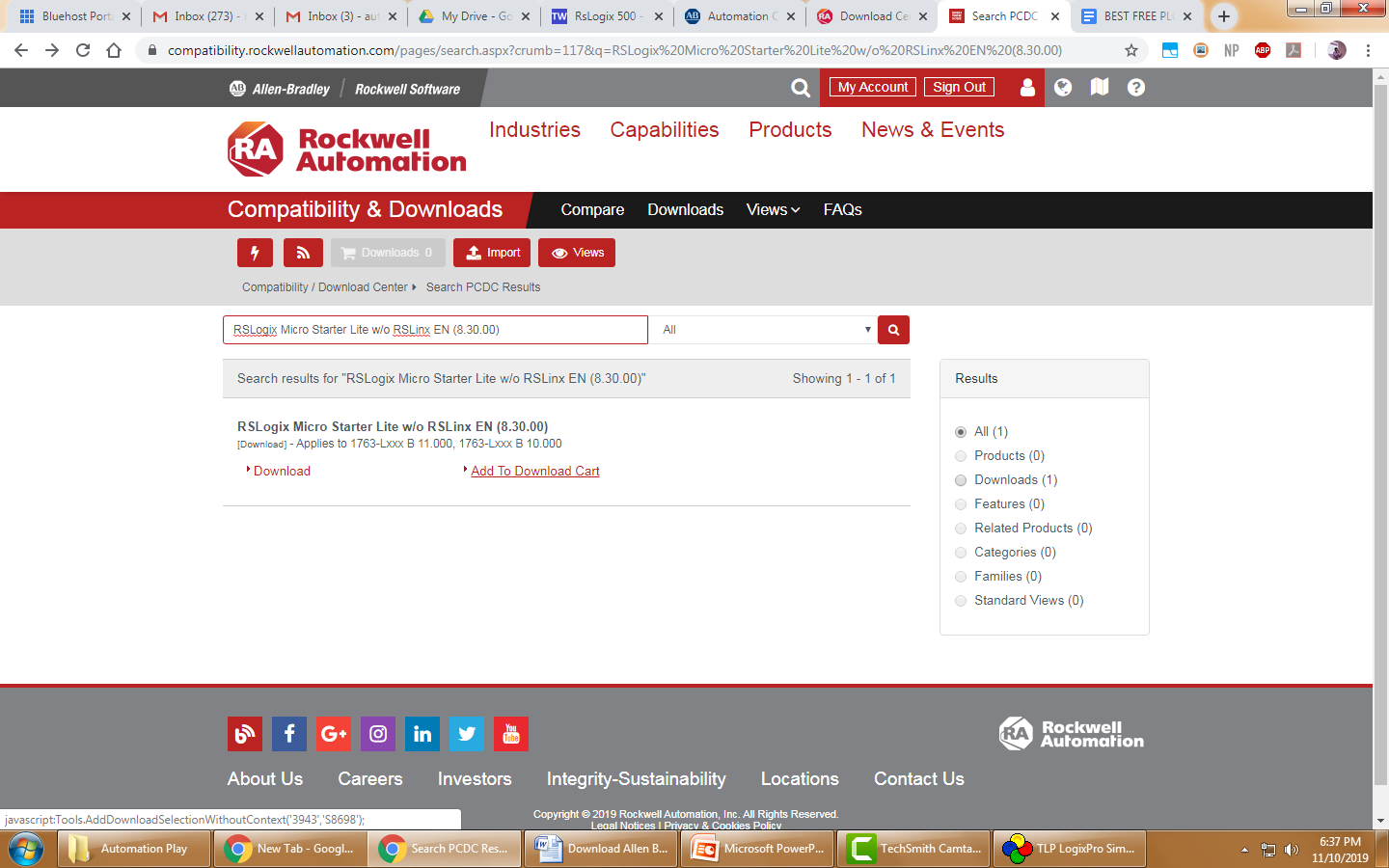Click the browser back arrow

point(21,50)
